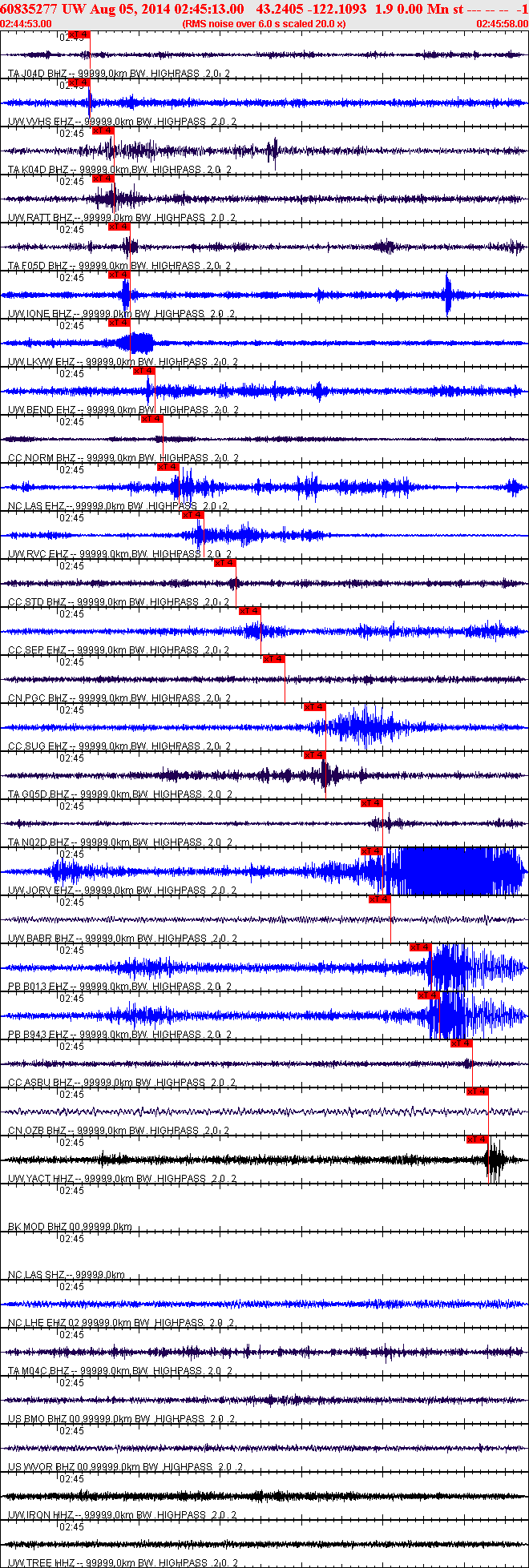This screenshot has width=529, height=1568.
Task: Select the red pick flag on CN PGC trace
Action: pyautogui.click(x=274, y=659)
